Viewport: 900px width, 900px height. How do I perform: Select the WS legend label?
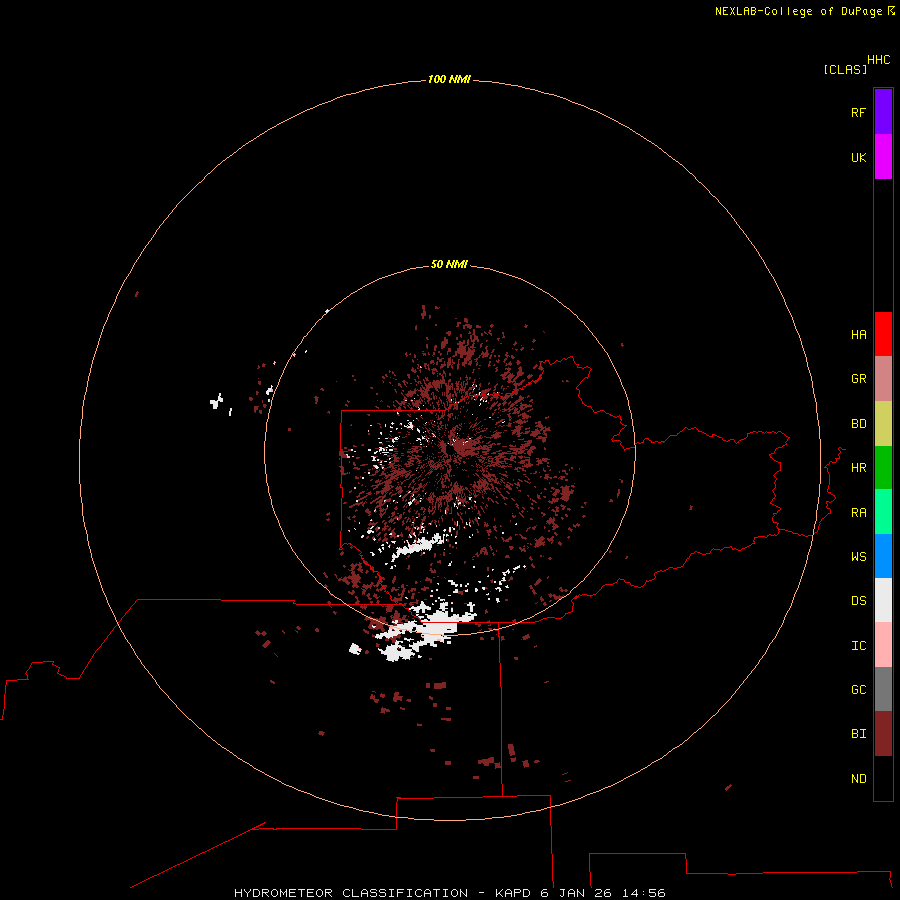point(858,556)
